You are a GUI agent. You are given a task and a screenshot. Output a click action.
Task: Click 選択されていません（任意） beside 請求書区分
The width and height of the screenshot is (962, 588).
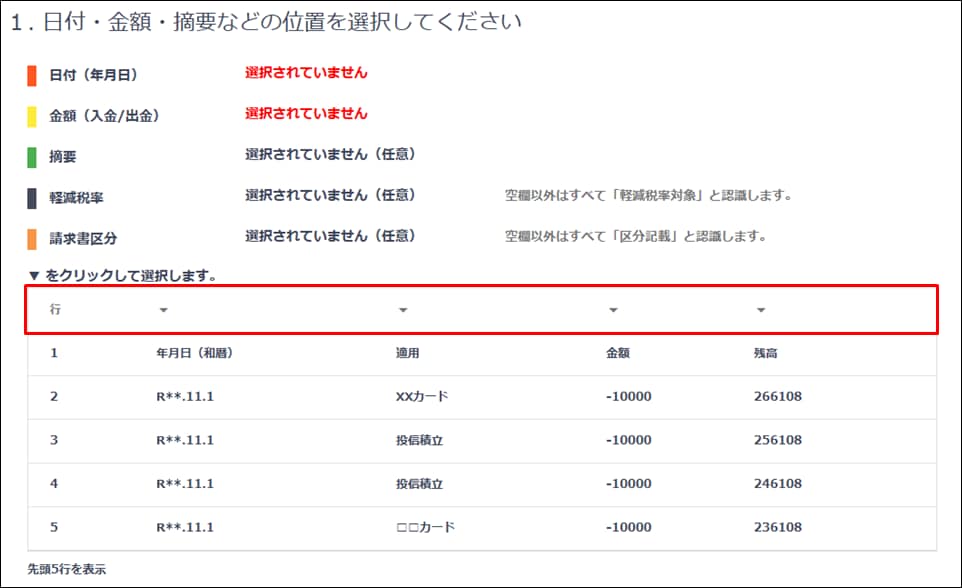[x=331, y=236]
